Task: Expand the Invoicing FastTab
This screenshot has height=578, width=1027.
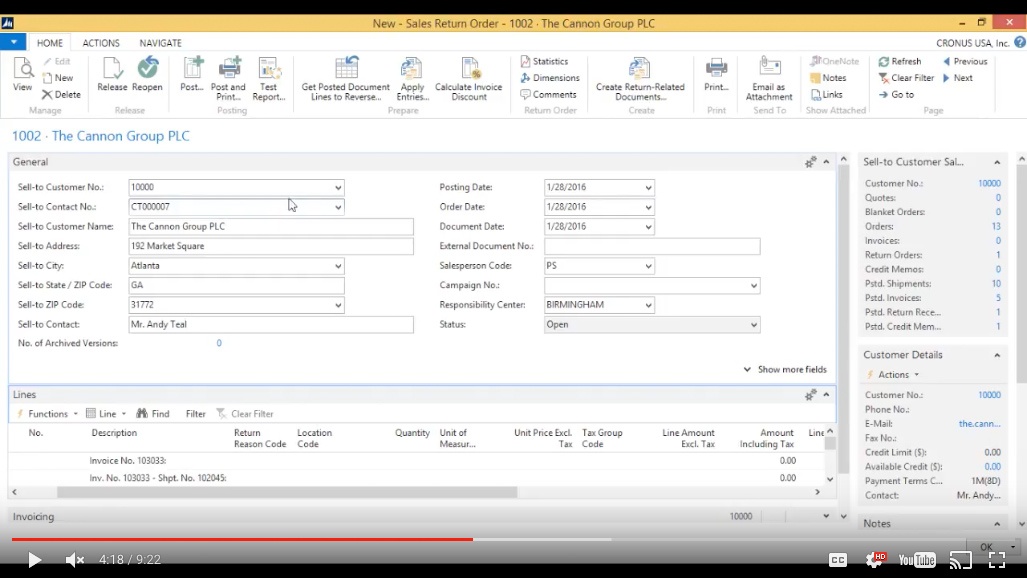Action: point(826,516)
